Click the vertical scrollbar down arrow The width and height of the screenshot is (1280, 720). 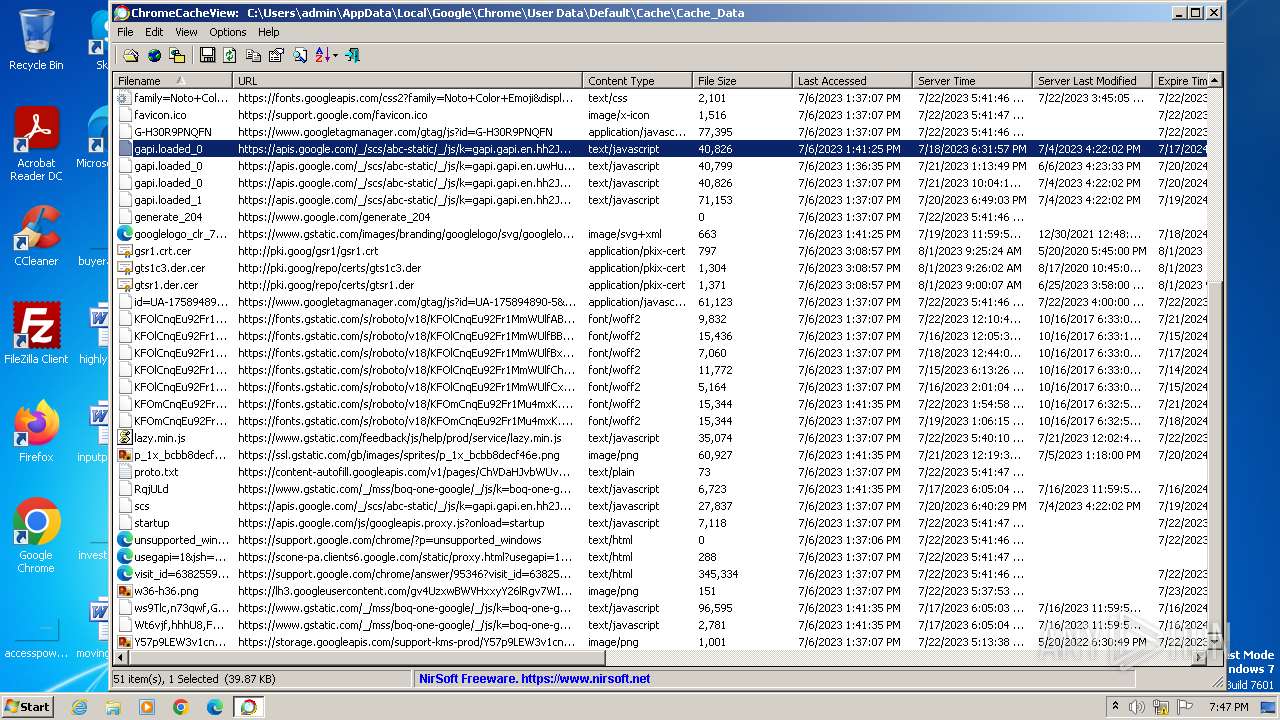[1215, 642]
